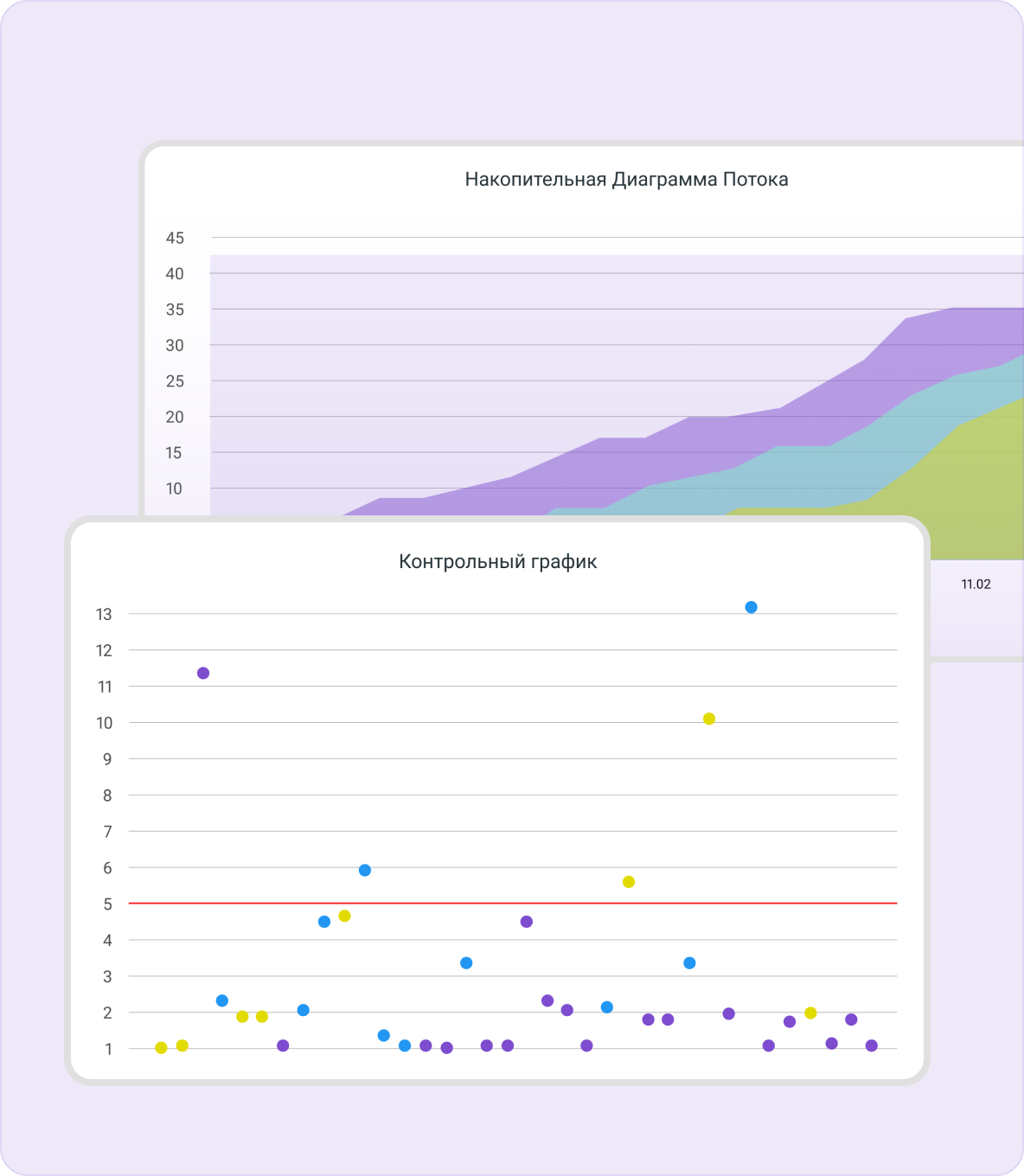Click the 45 label on flow diagram axis

pos(175,238)
